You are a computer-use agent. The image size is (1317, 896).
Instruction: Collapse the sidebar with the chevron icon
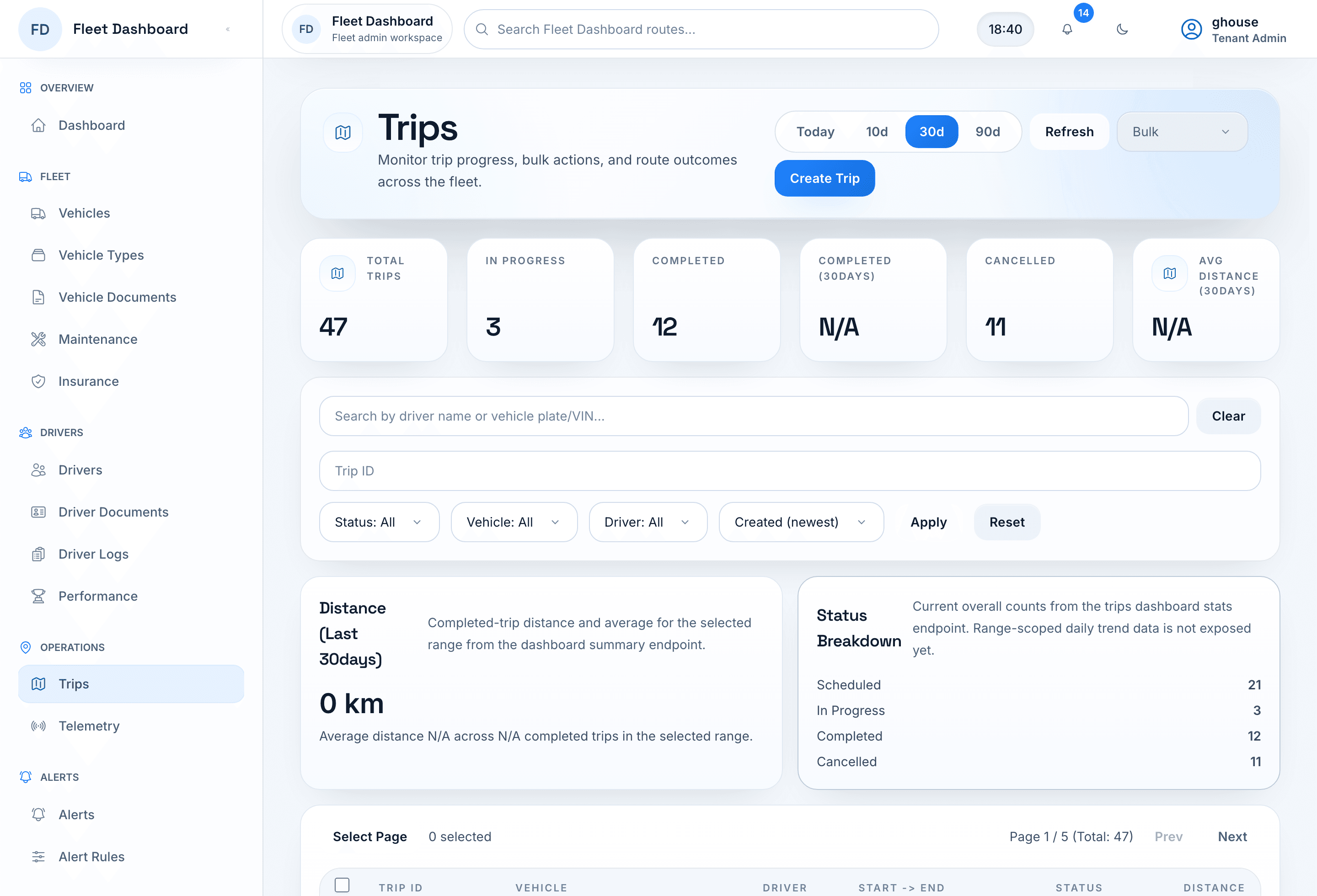point(228,29)
